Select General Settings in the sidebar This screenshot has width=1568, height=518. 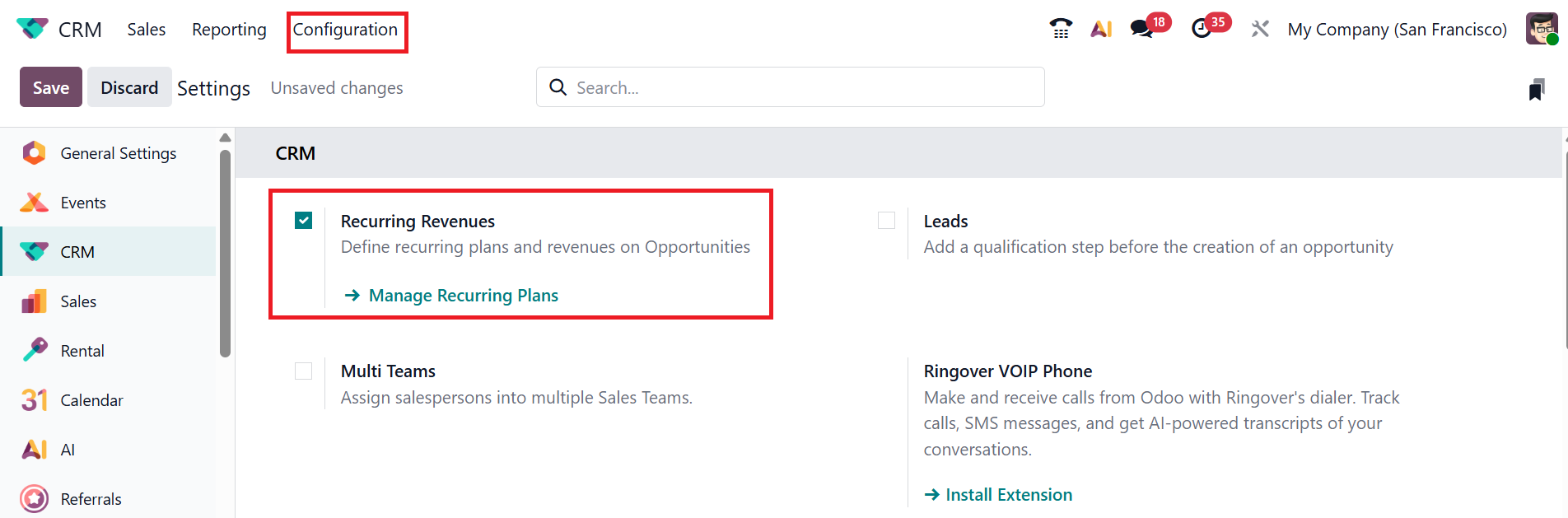tap(118, 153)
